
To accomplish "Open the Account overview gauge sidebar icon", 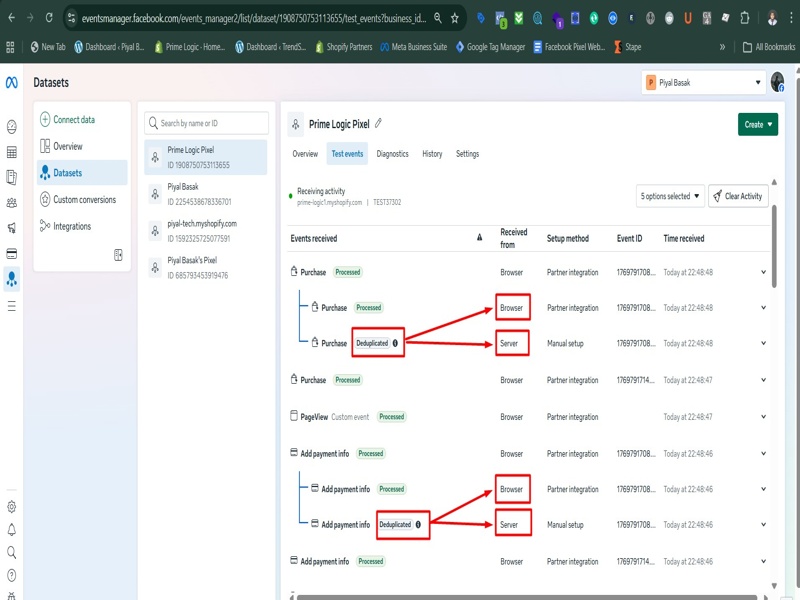I will (11, 127).
